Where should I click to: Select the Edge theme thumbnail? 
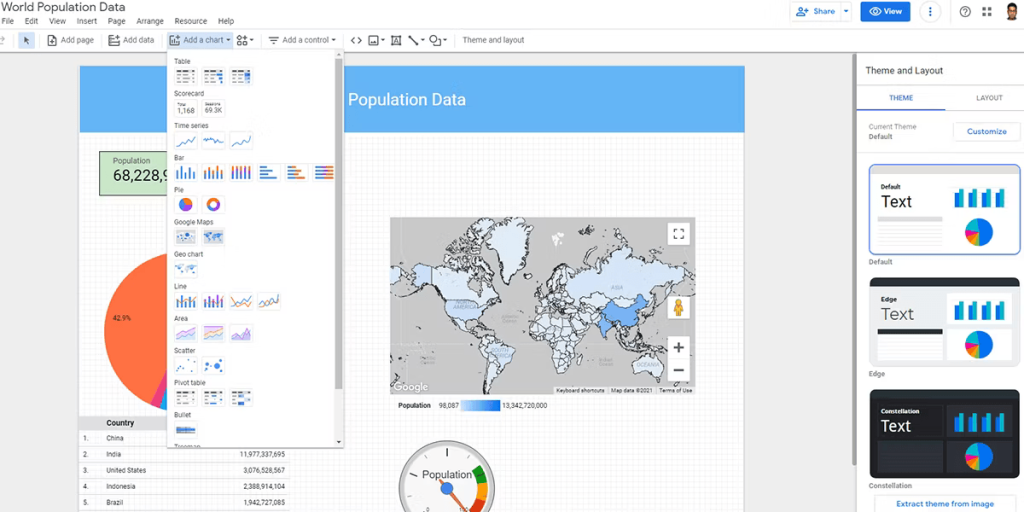coord(944,321)
